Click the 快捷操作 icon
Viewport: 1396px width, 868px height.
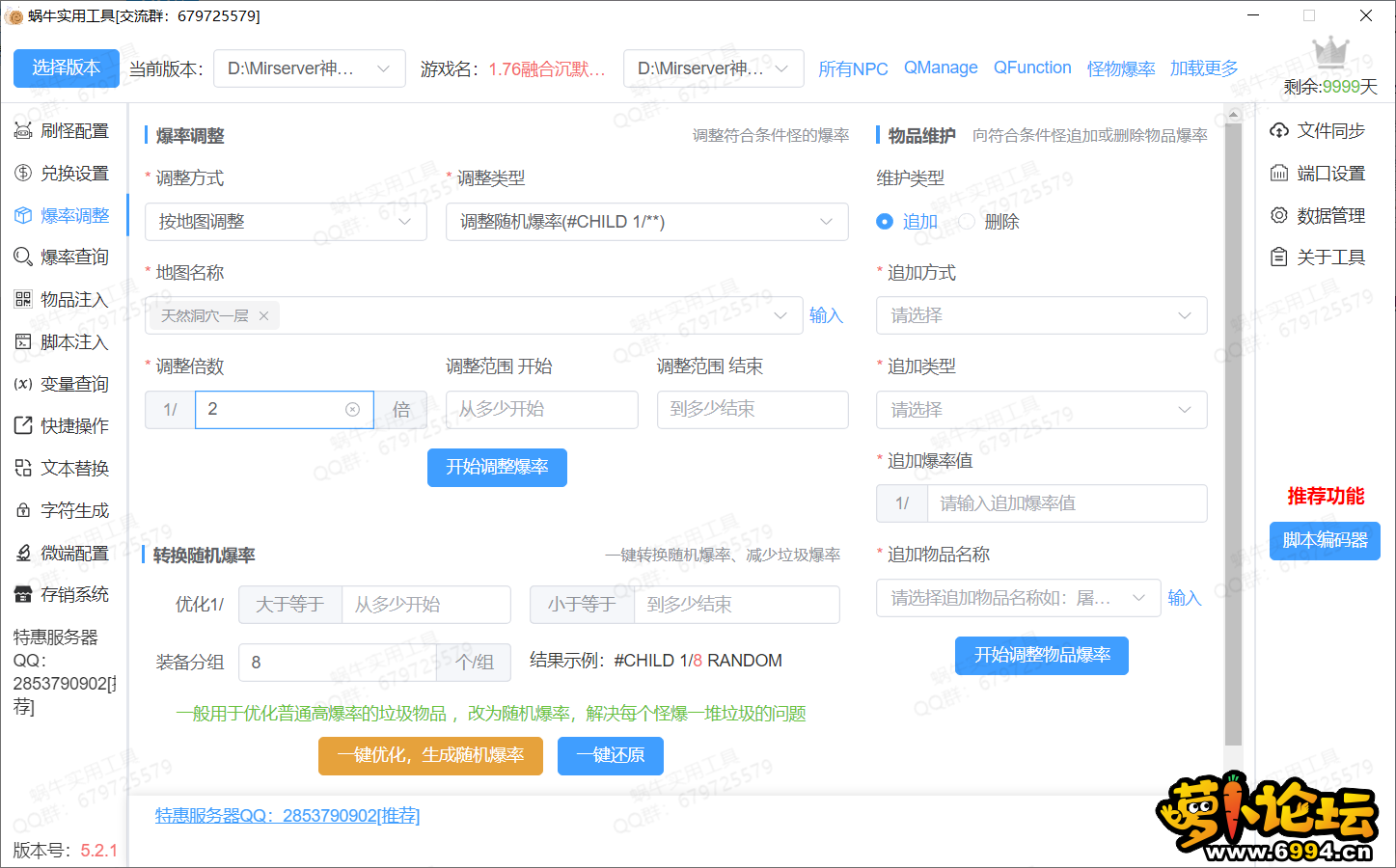click(23, 425)
